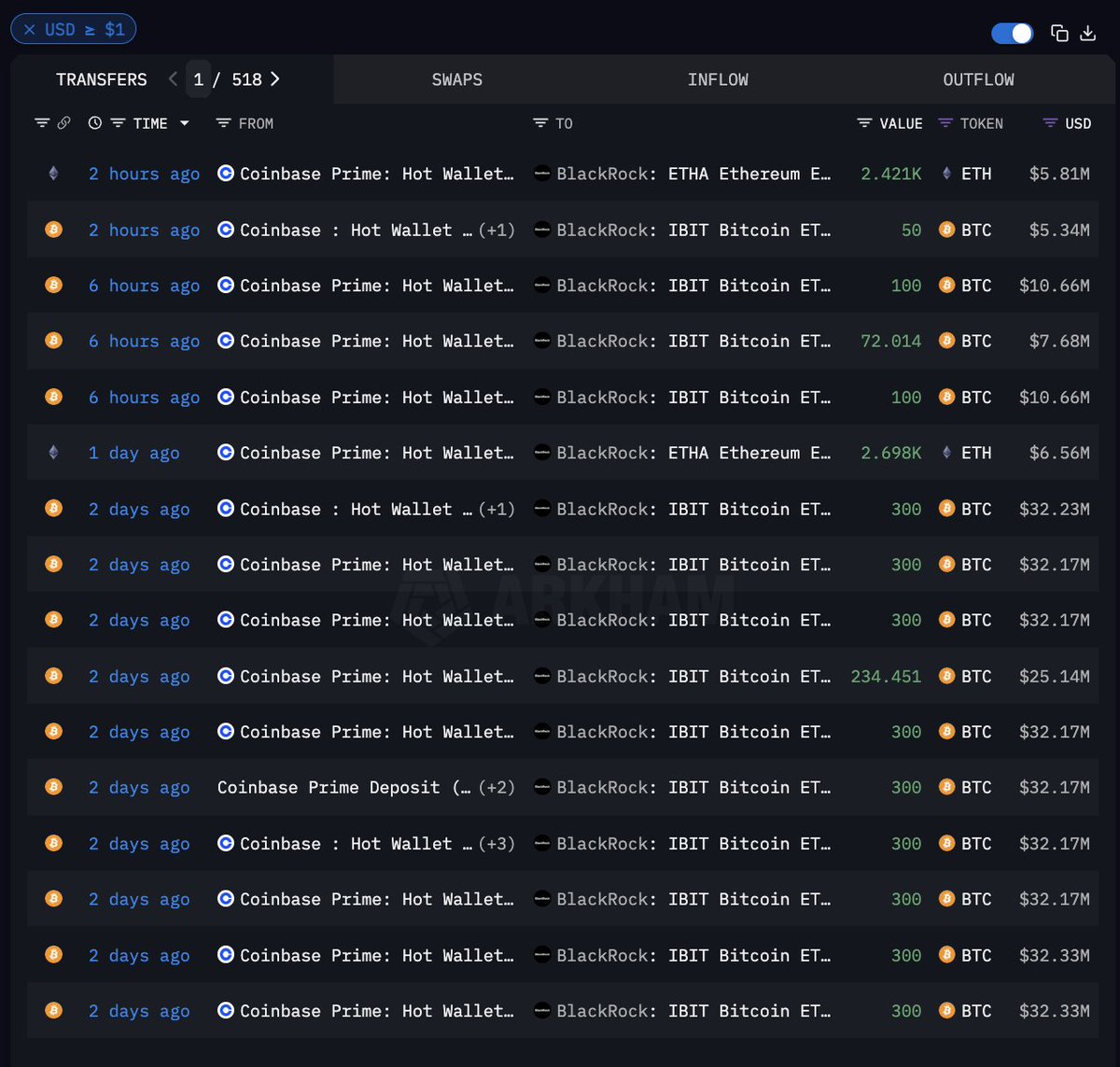This screenshot has width=1120, height=1067.
Task: Select the 2.421K value cell
Action: tap(891, 174)
